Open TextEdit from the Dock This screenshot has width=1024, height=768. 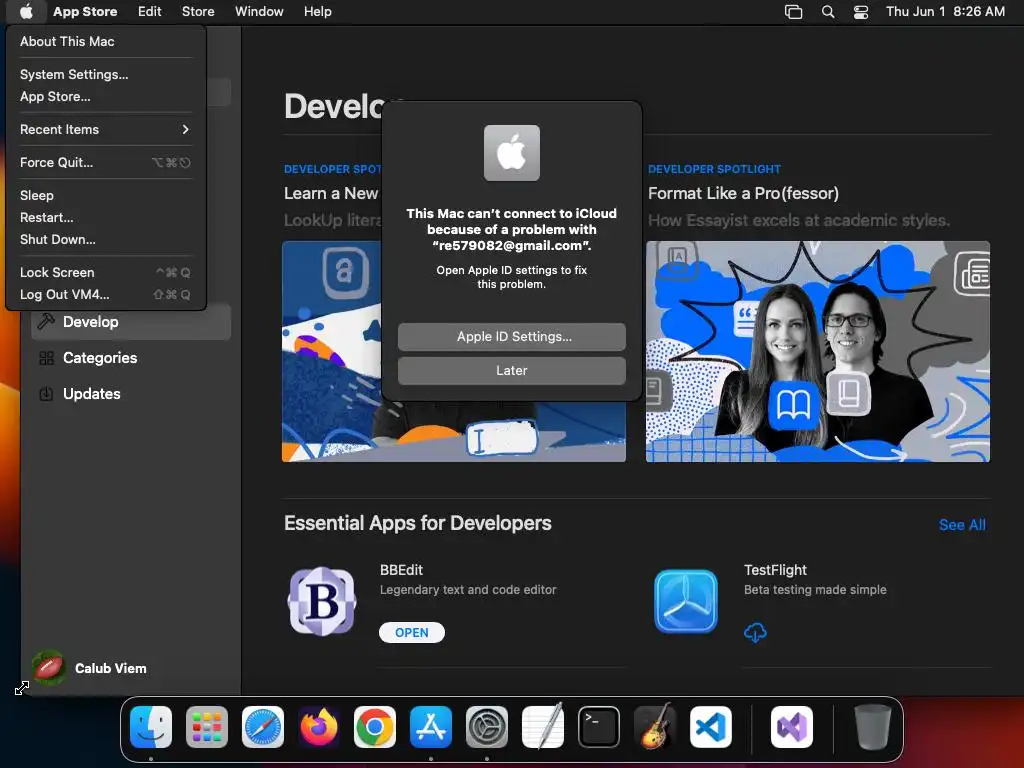coord(543,727)
